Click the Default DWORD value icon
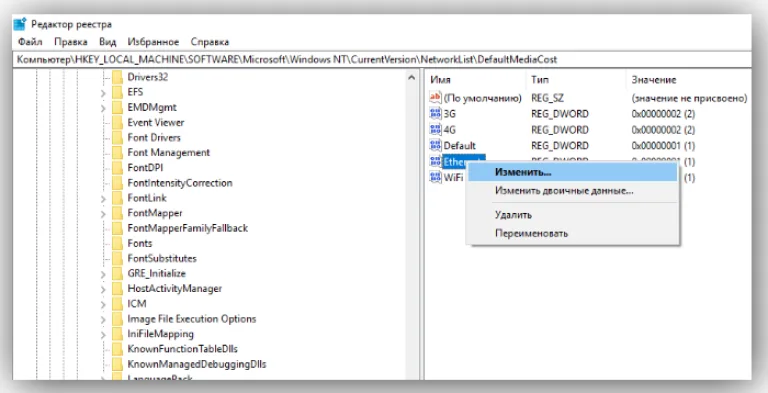Image resolution: width=768 pixels, height=393 pixels. tap(435, 146)
